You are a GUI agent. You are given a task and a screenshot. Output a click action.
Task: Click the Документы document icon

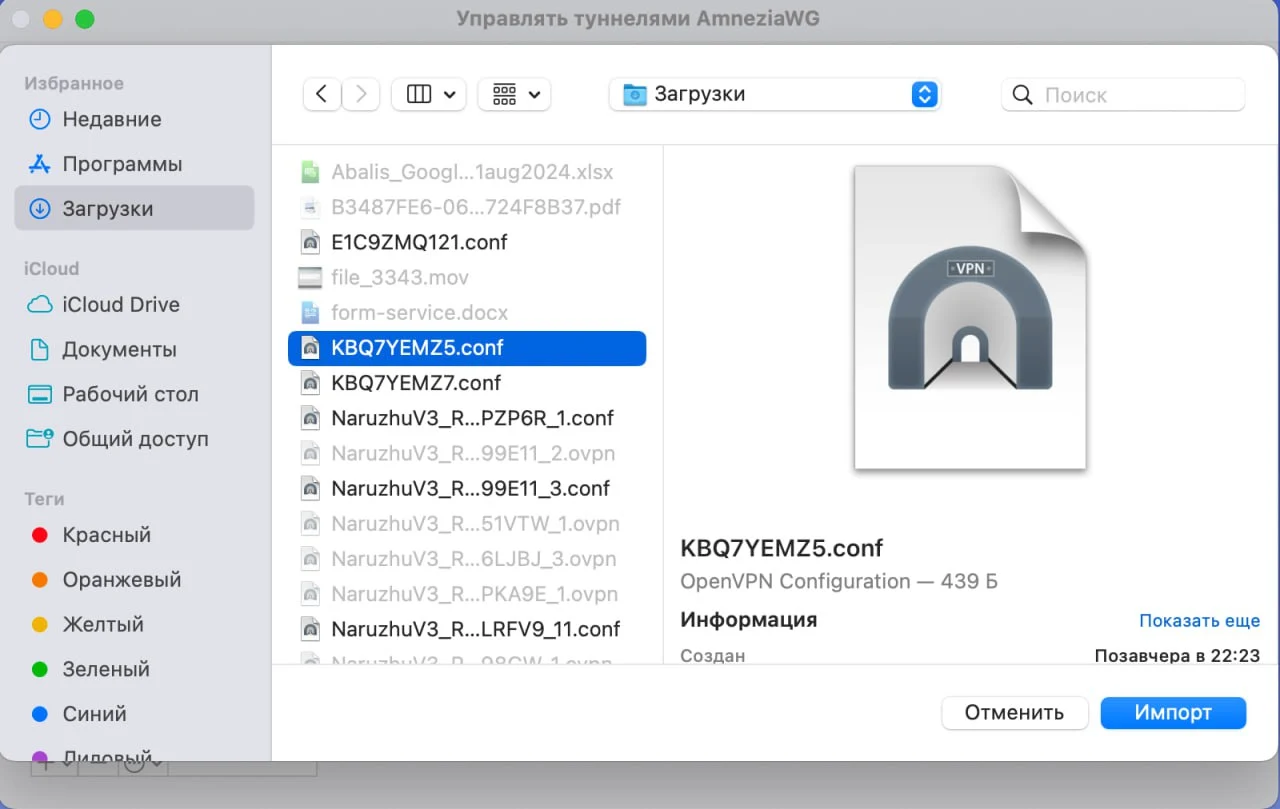click(x=40, y=349)
